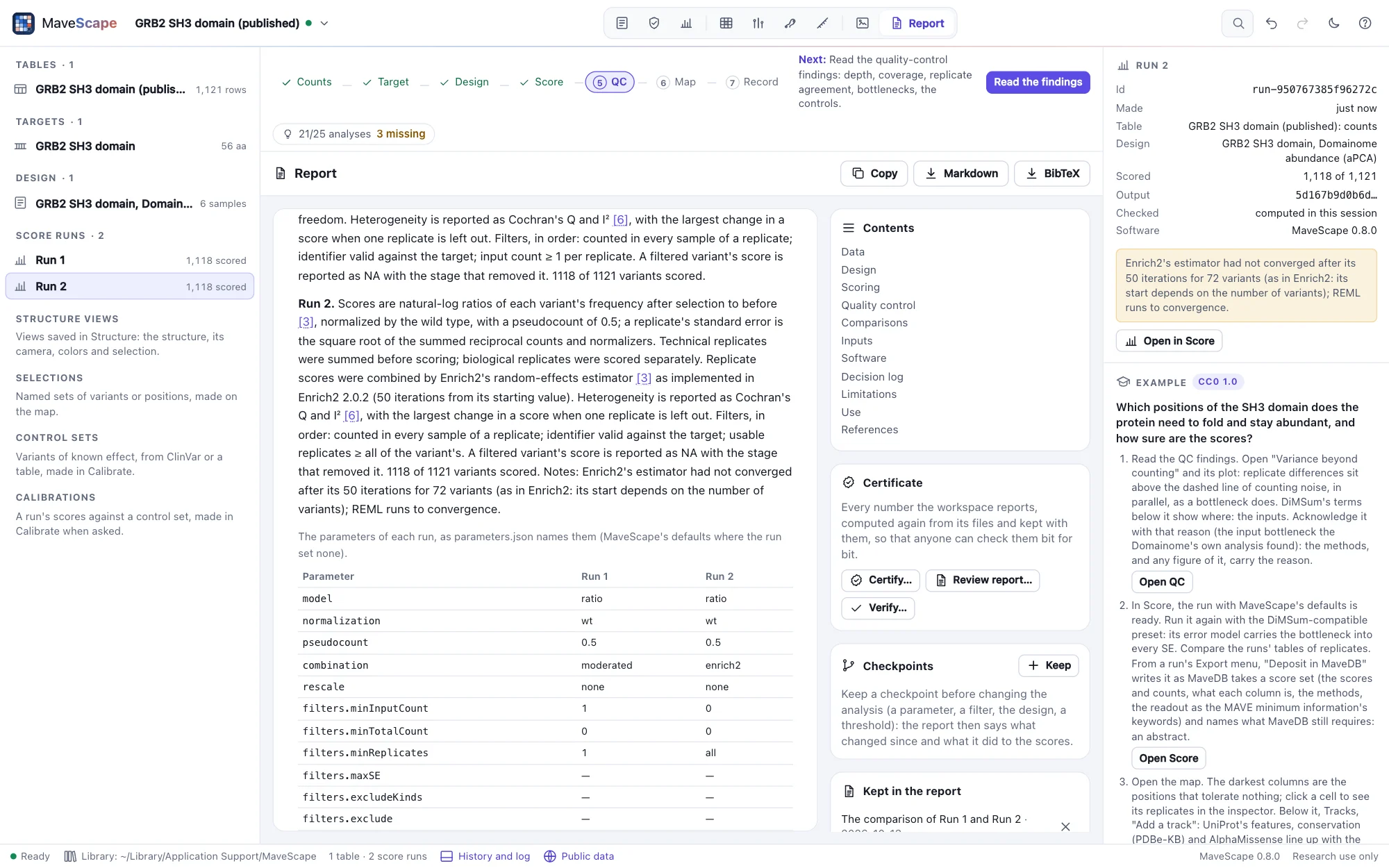Click the Read the findings button
Screen dimensions: 1389x868
point(1038,82)
